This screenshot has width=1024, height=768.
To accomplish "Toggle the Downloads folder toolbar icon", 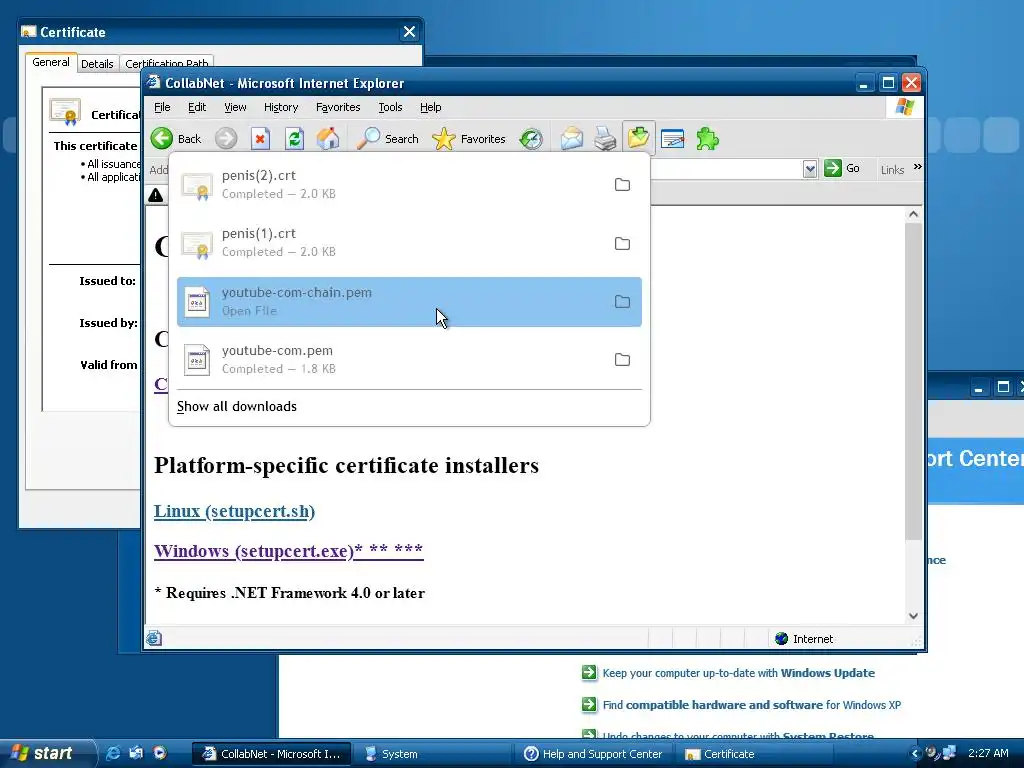I will coord(638,137).
